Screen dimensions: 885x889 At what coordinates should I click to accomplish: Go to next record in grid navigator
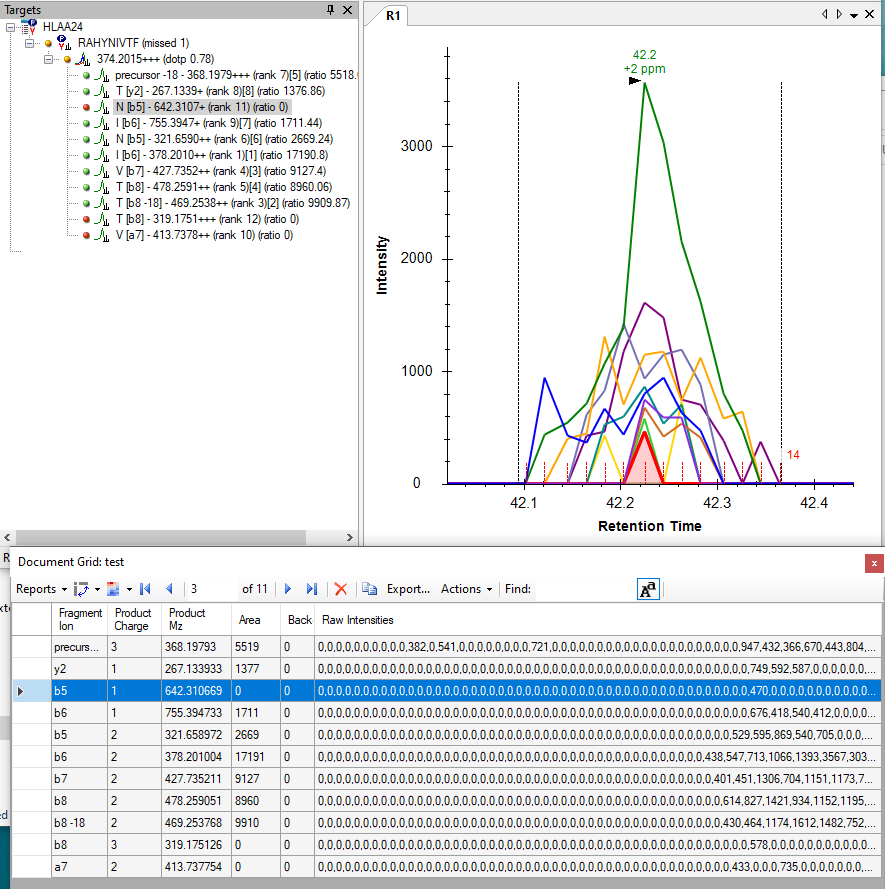289,589
